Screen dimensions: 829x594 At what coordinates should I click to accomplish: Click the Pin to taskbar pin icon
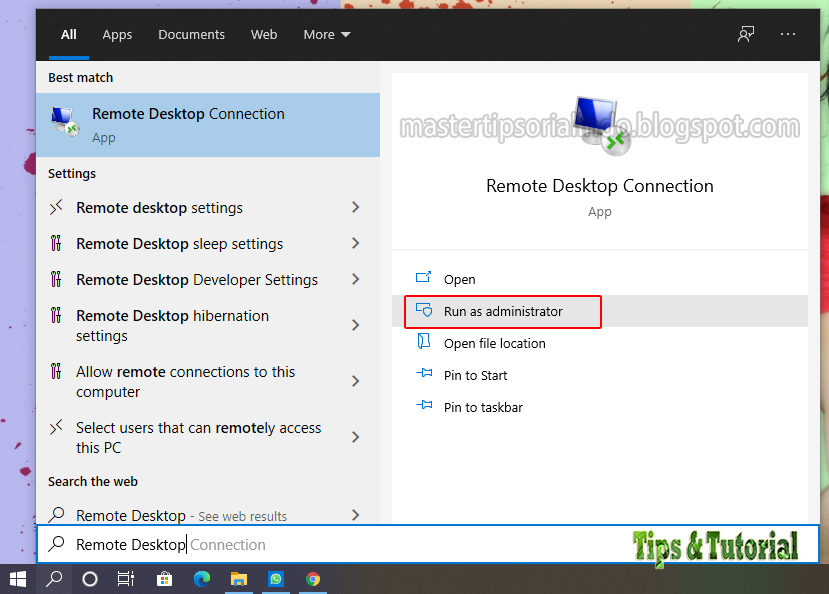(424, 405)
